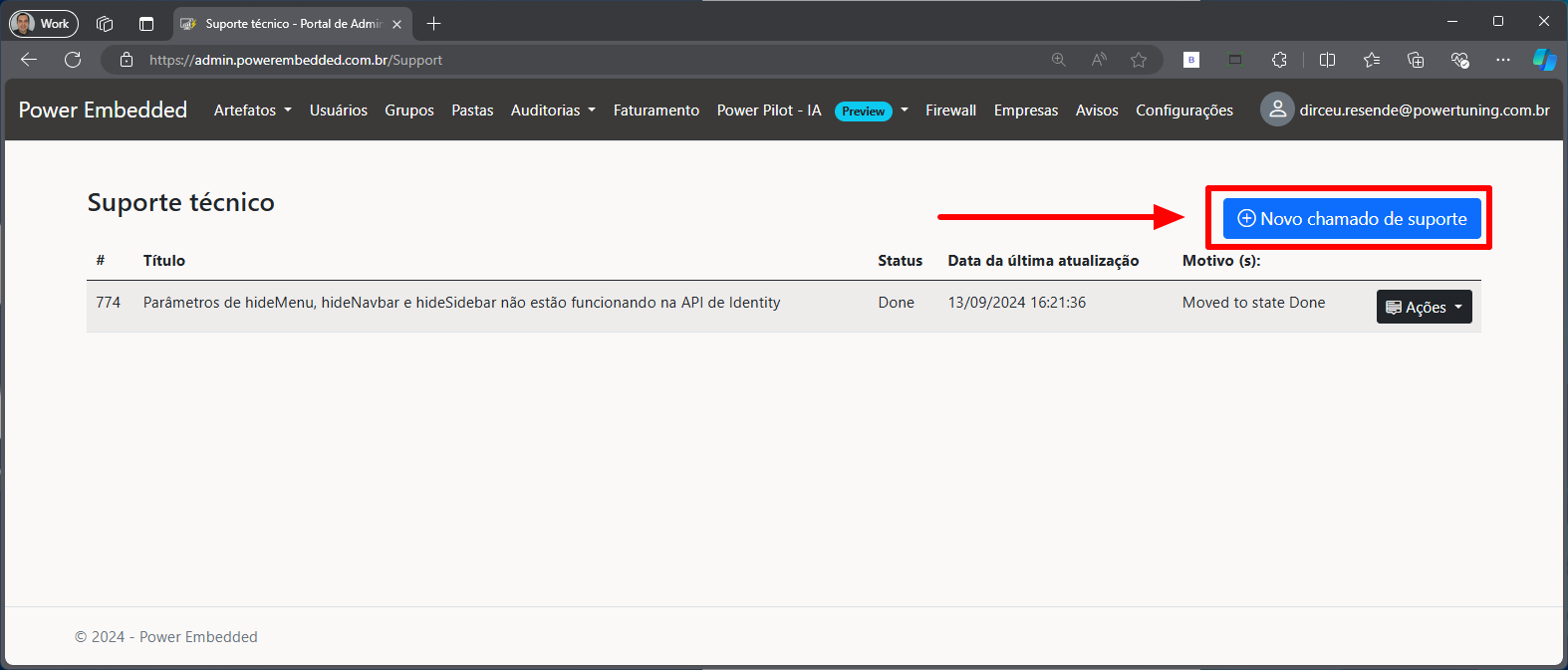The width and height of the screenshot is (1568, 670).
Task: Go to the Usuários menu item
Action: 338,111
